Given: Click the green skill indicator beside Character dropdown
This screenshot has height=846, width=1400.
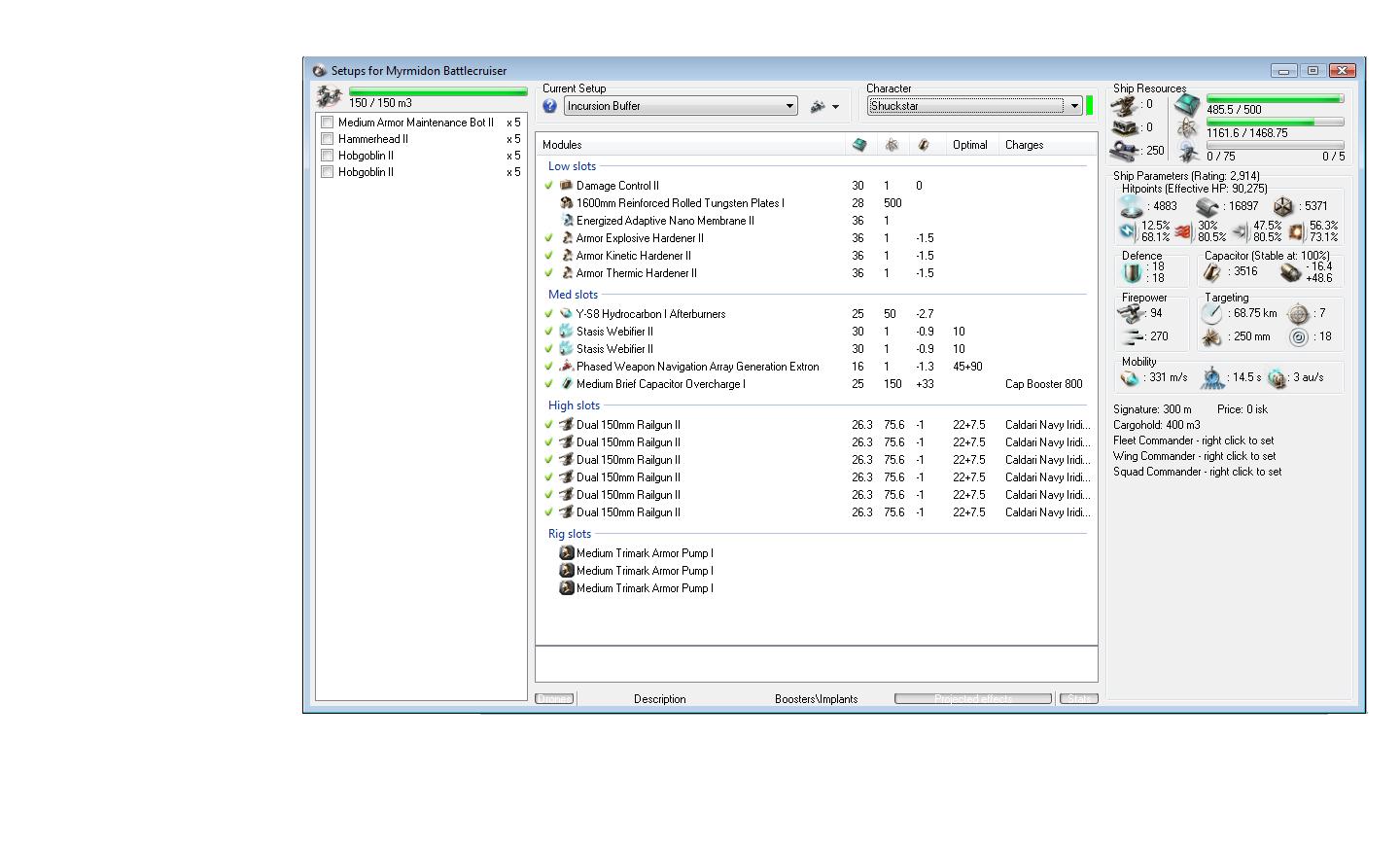Looking at the screenshot, I should point(1090,106).
